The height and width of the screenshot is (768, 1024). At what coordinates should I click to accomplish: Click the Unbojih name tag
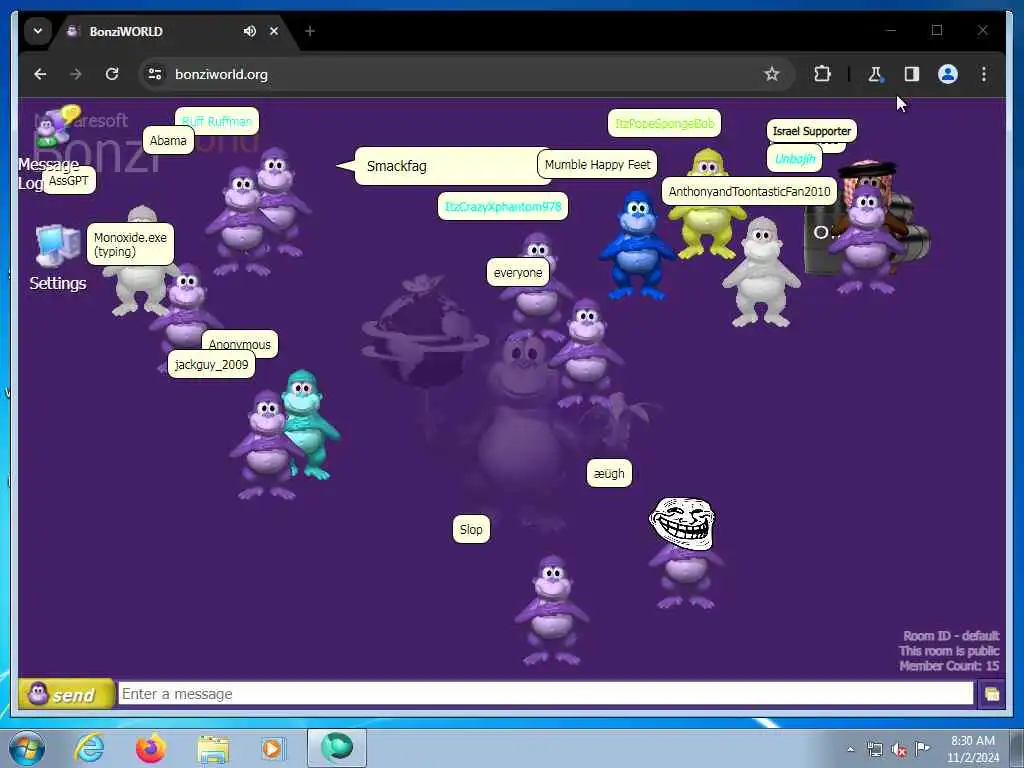(794, 159)
